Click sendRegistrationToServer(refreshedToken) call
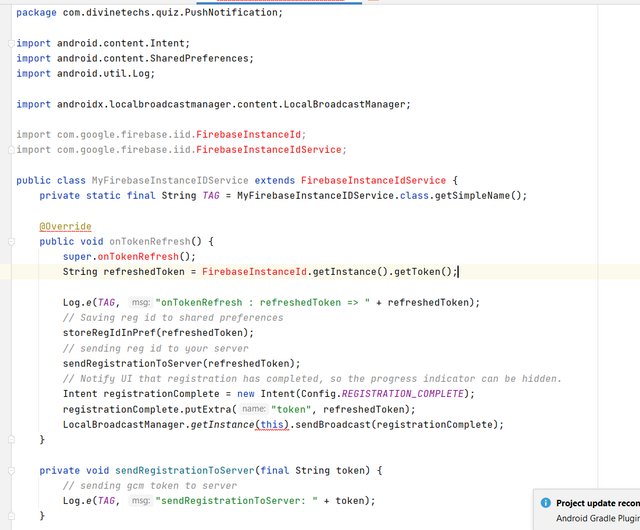 click(x=179, y=363)
